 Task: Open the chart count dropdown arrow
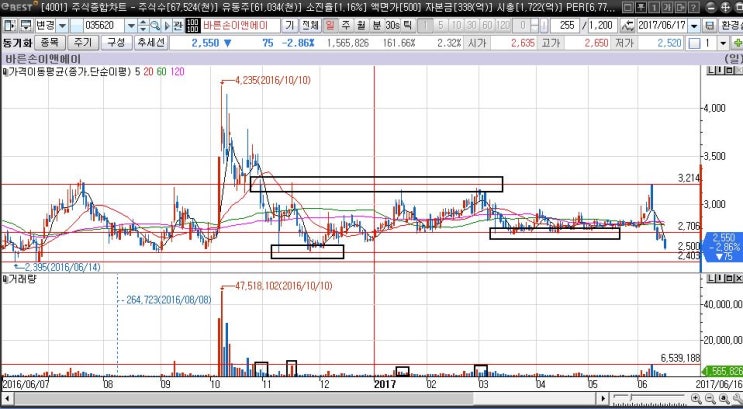click(723, 44)
